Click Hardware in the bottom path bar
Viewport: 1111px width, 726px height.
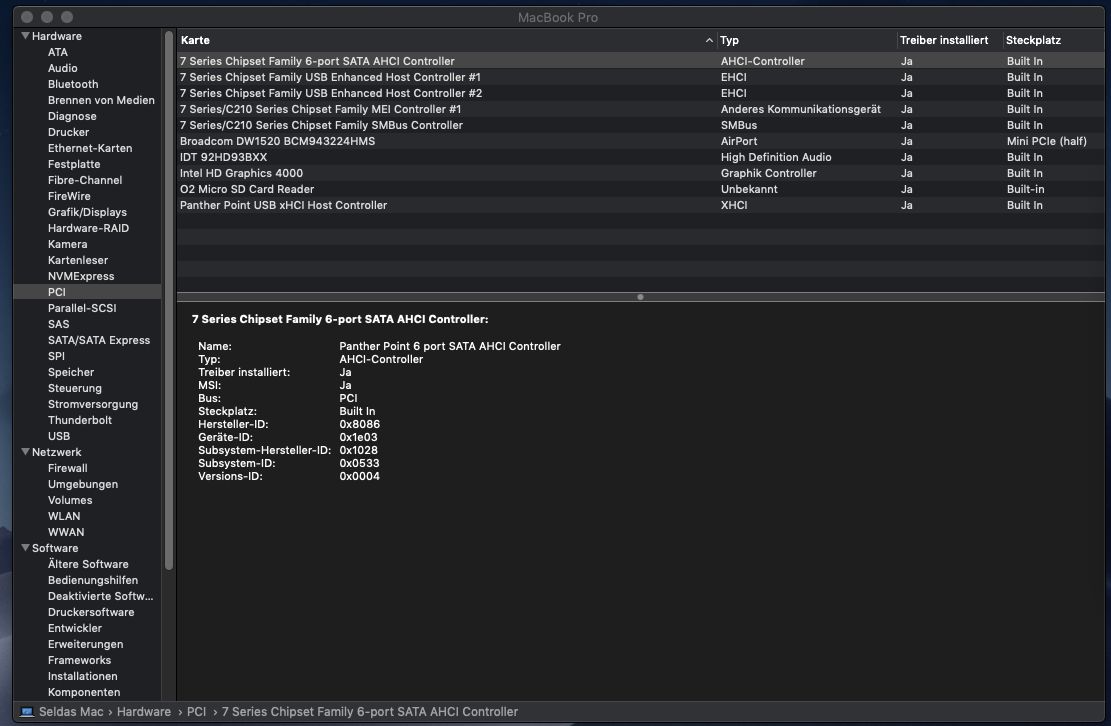143,712
